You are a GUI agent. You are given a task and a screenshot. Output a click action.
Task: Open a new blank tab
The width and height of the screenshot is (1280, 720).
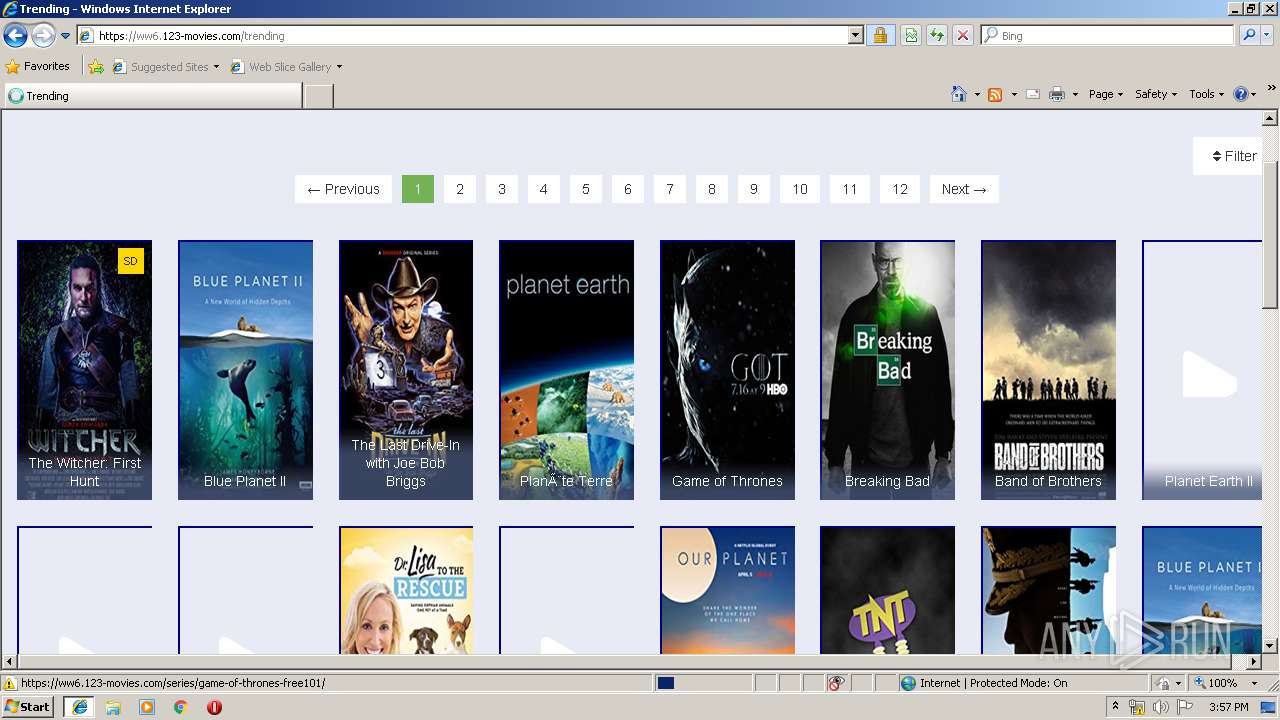click(318, 96)
